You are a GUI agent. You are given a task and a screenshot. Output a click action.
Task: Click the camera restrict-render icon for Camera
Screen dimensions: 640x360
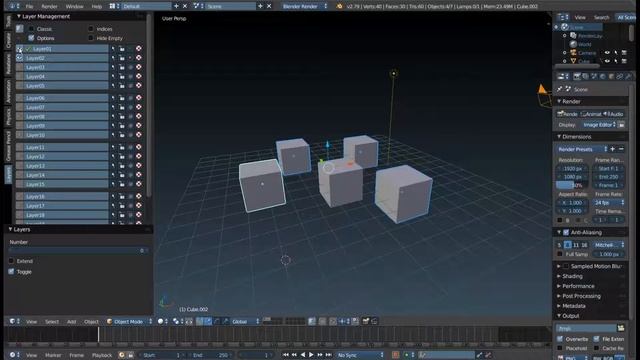[x=624, y=53]
